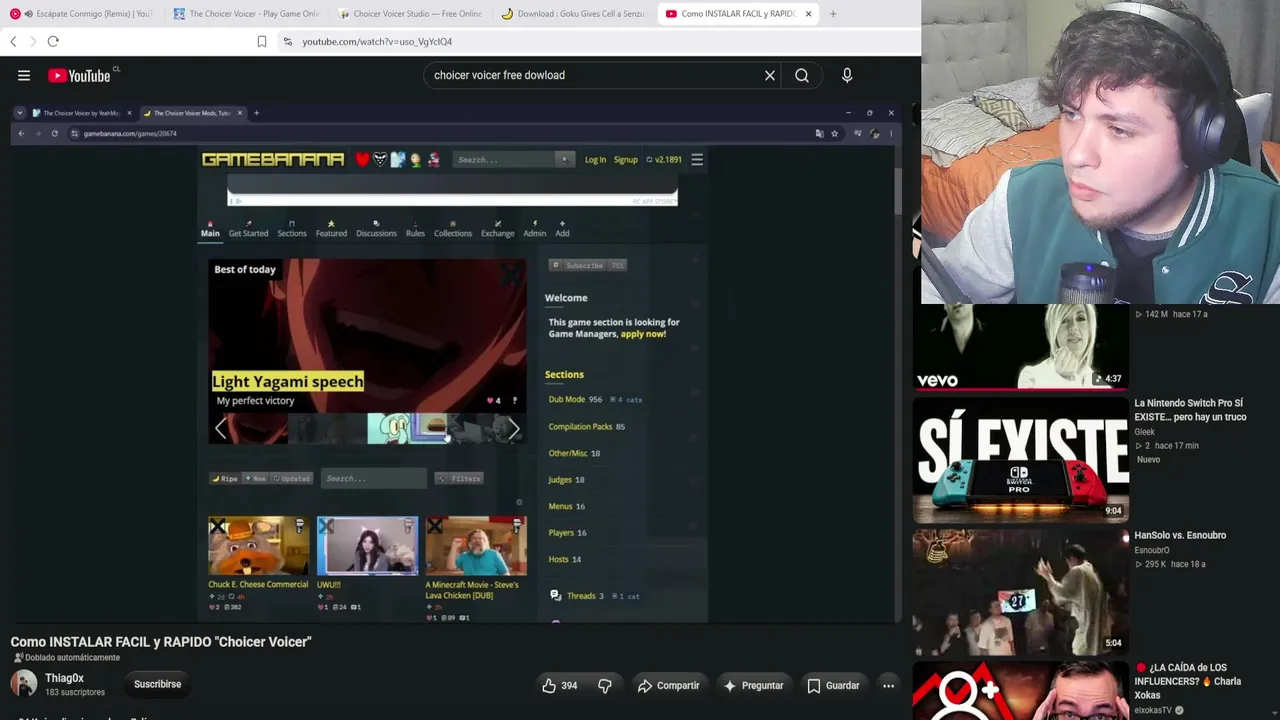This screenshot has width=1280, height=720.
Task: Open the 'Collections' GameBanana nav tab
Action: point(453,230)
